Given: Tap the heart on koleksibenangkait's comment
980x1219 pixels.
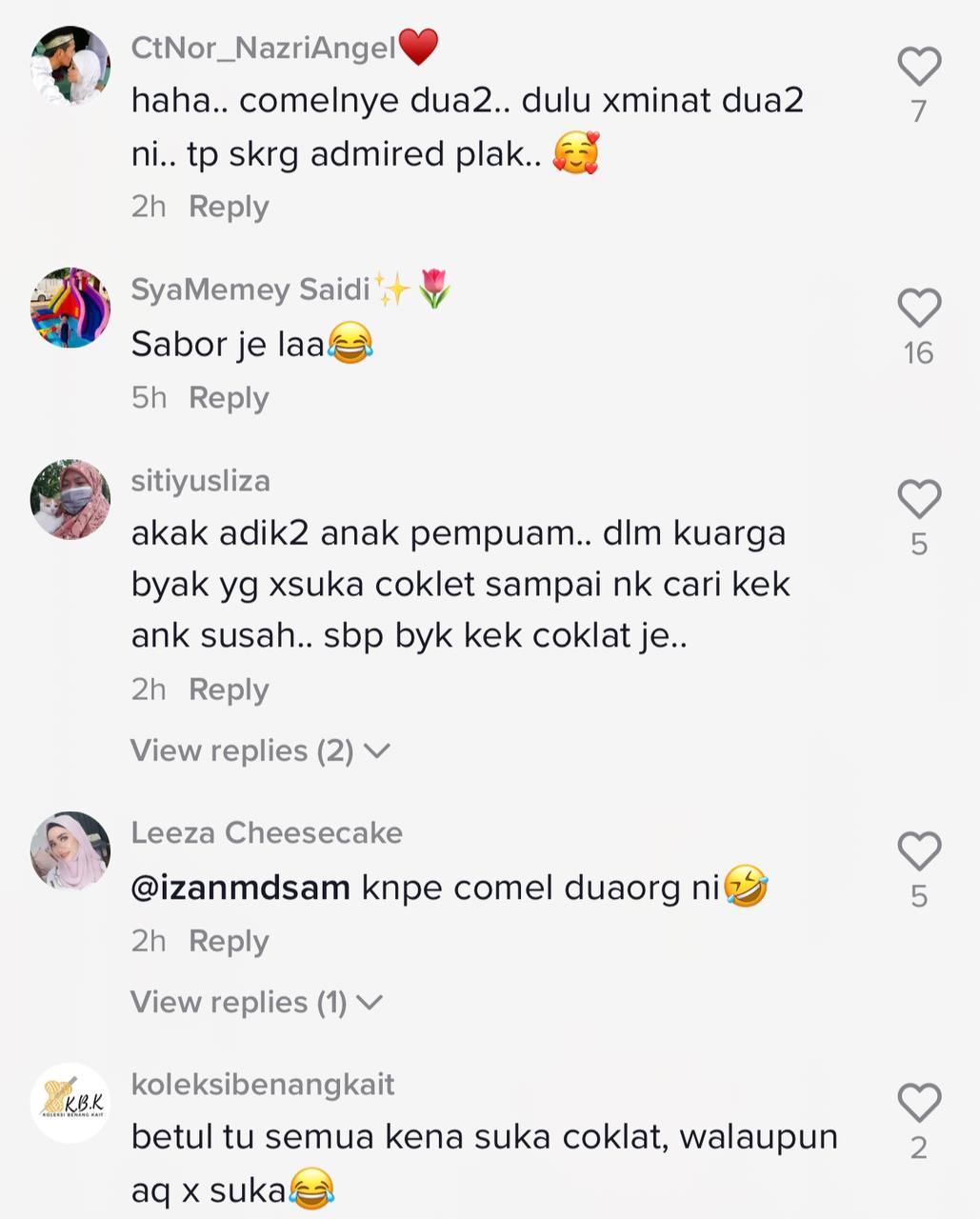Looking at the screenshot, I should pos(919,1103).
